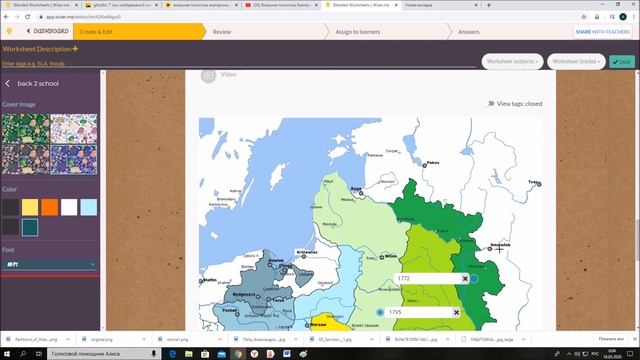Viewport: 640px width, 360px height.
Task: Select the dark gray pattern cover image
Action: tap(25, 159)
